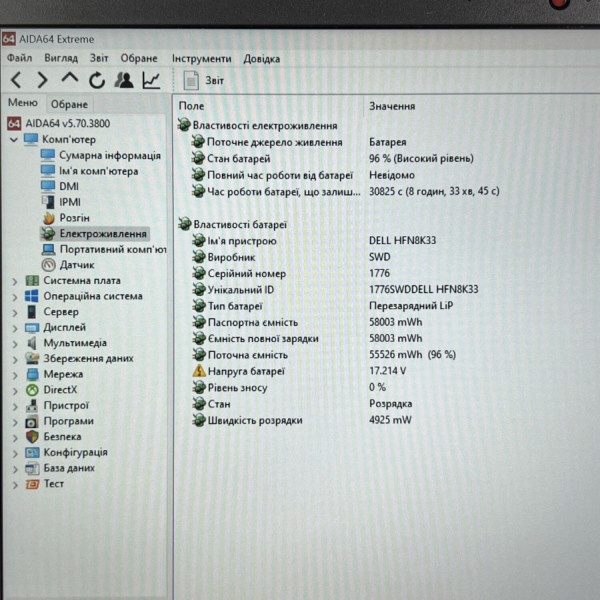
Task: Select AIDA64 v5.70.3800 root tree item
Action: pyautogui.click(x=59, y=123)
